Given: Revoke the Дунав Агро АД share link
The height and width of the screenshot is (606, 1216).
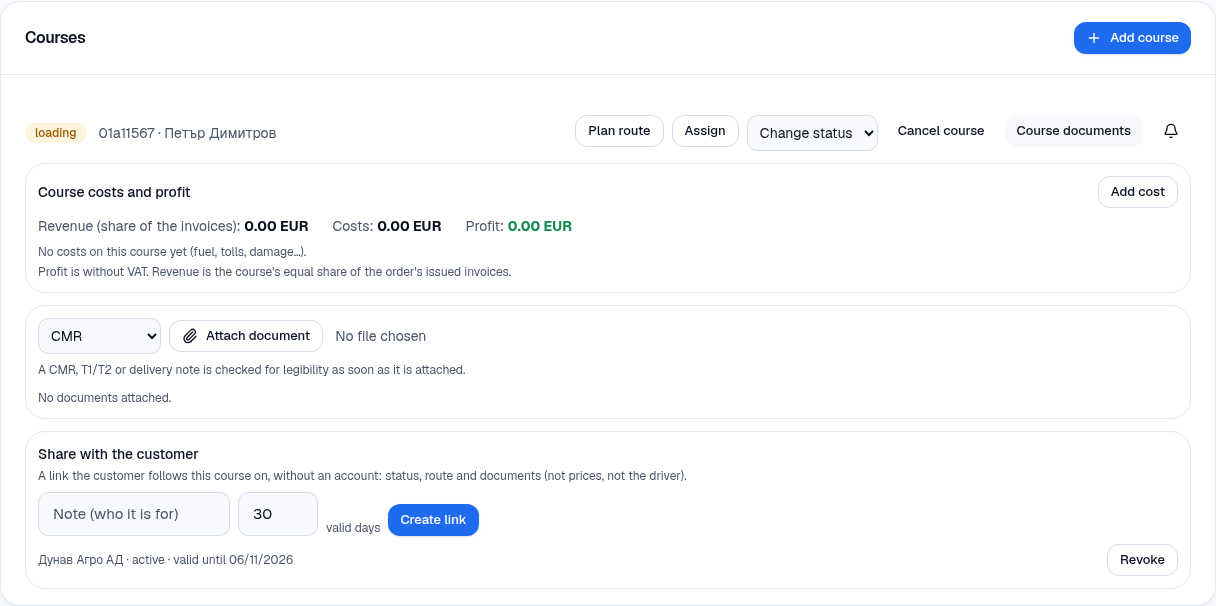Looking at the screenshot, I should (x=1142, y=560).
